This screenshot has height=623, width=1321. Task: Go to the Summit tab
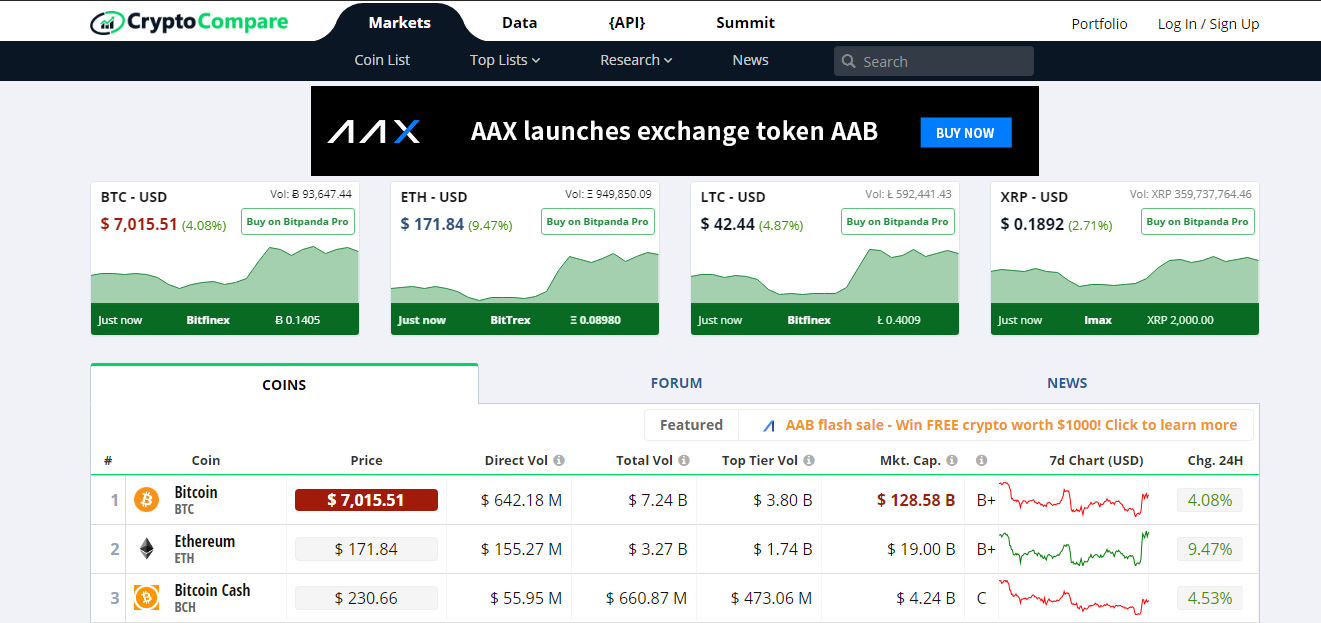(745, 22)
